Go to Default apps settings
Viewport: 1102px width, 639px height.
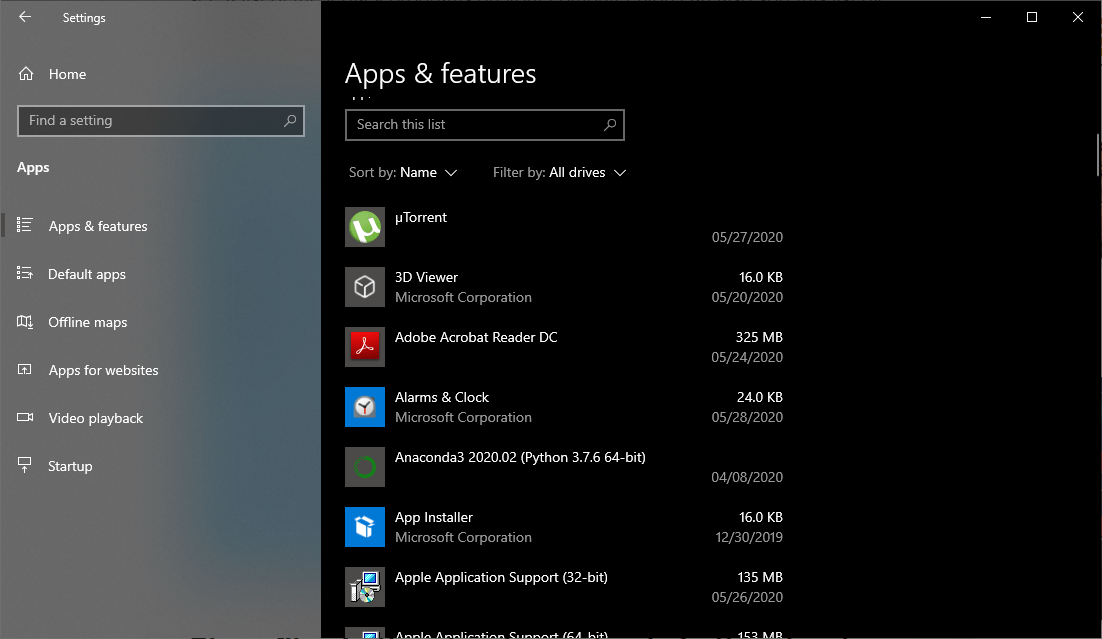[86, 274]
